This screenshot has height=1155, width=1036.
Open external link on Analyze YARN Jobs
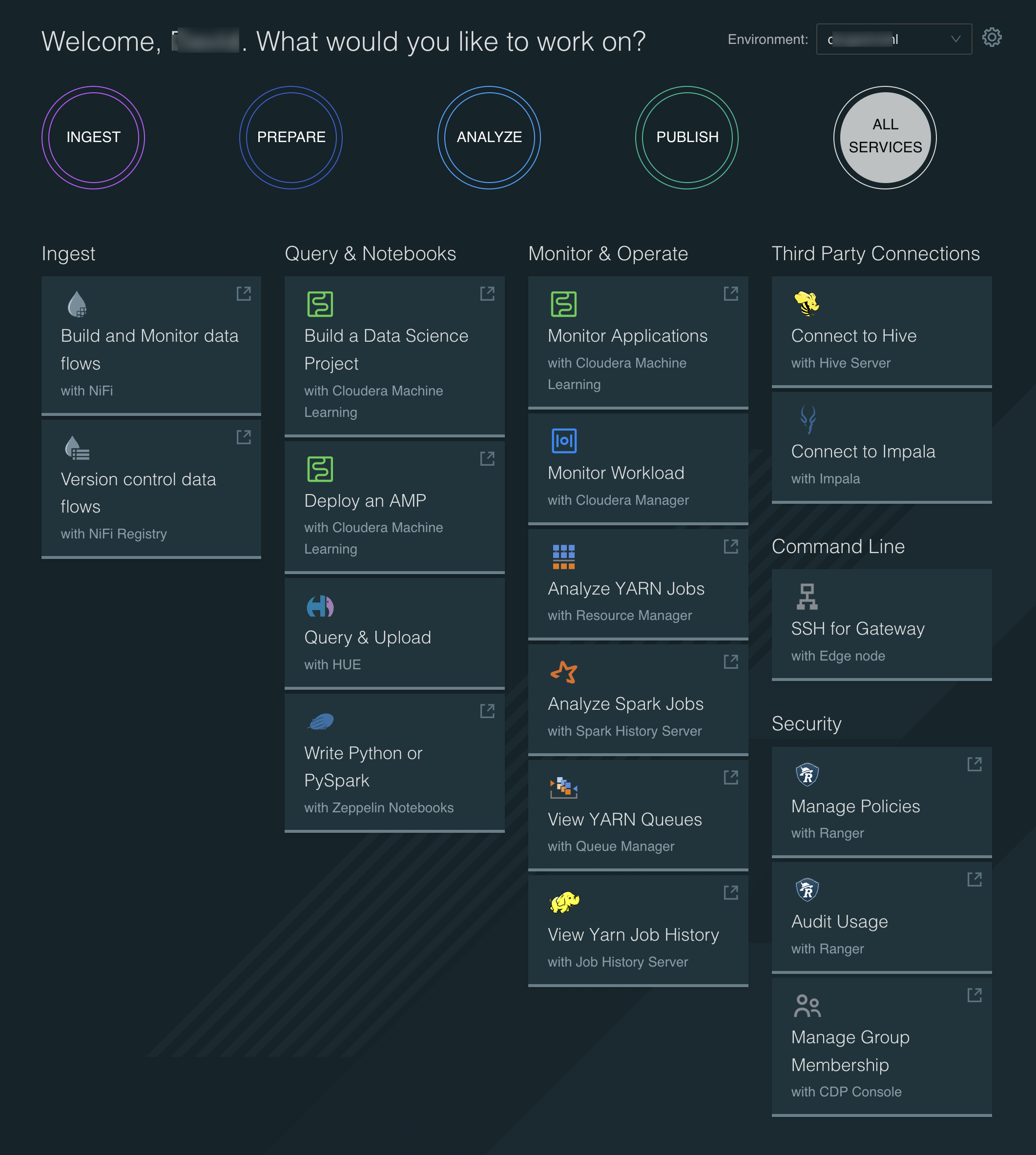tap(731, 546)
